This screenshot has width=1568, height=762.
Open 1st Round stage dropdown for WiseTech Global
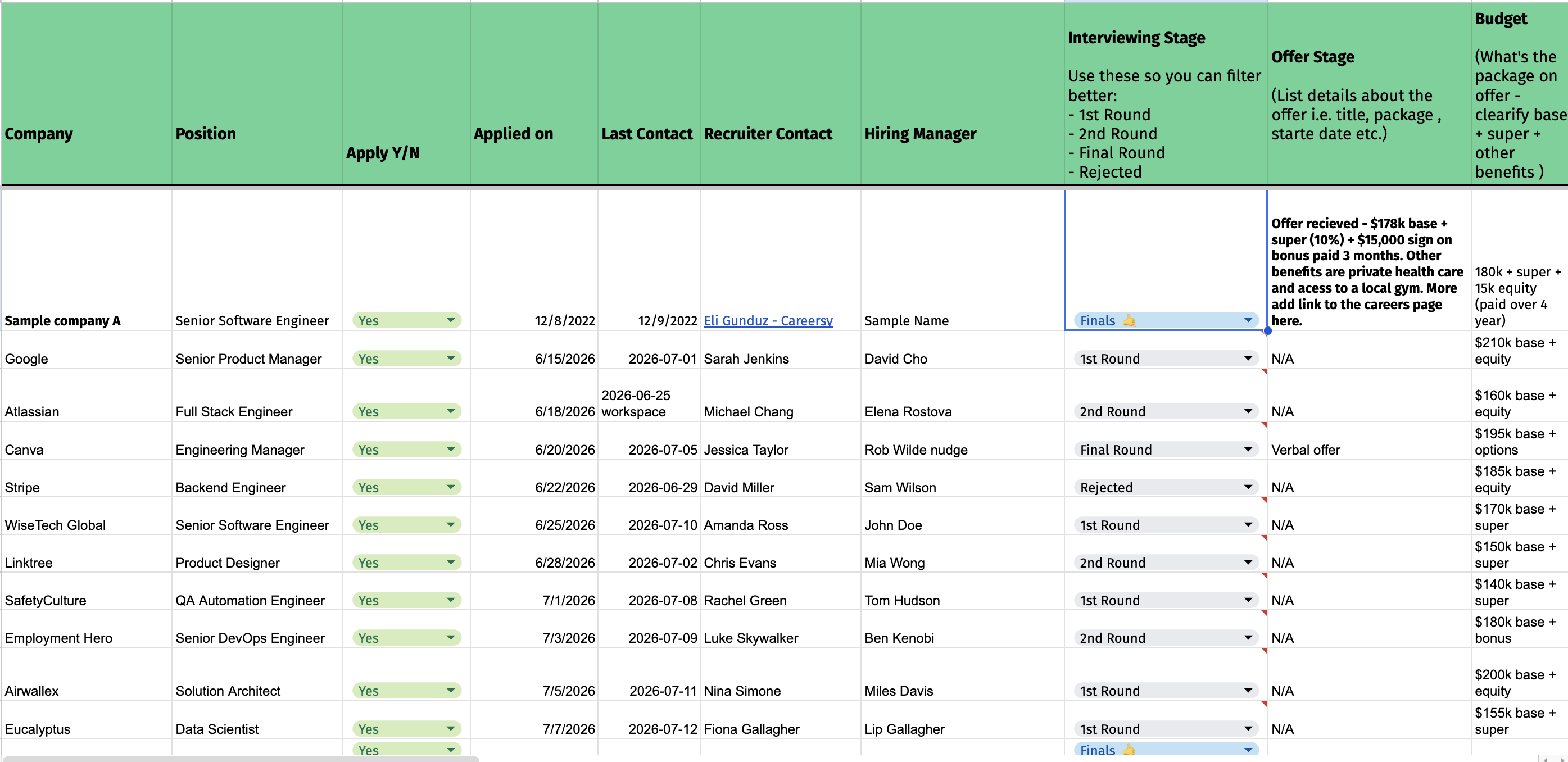point(1166,525)
